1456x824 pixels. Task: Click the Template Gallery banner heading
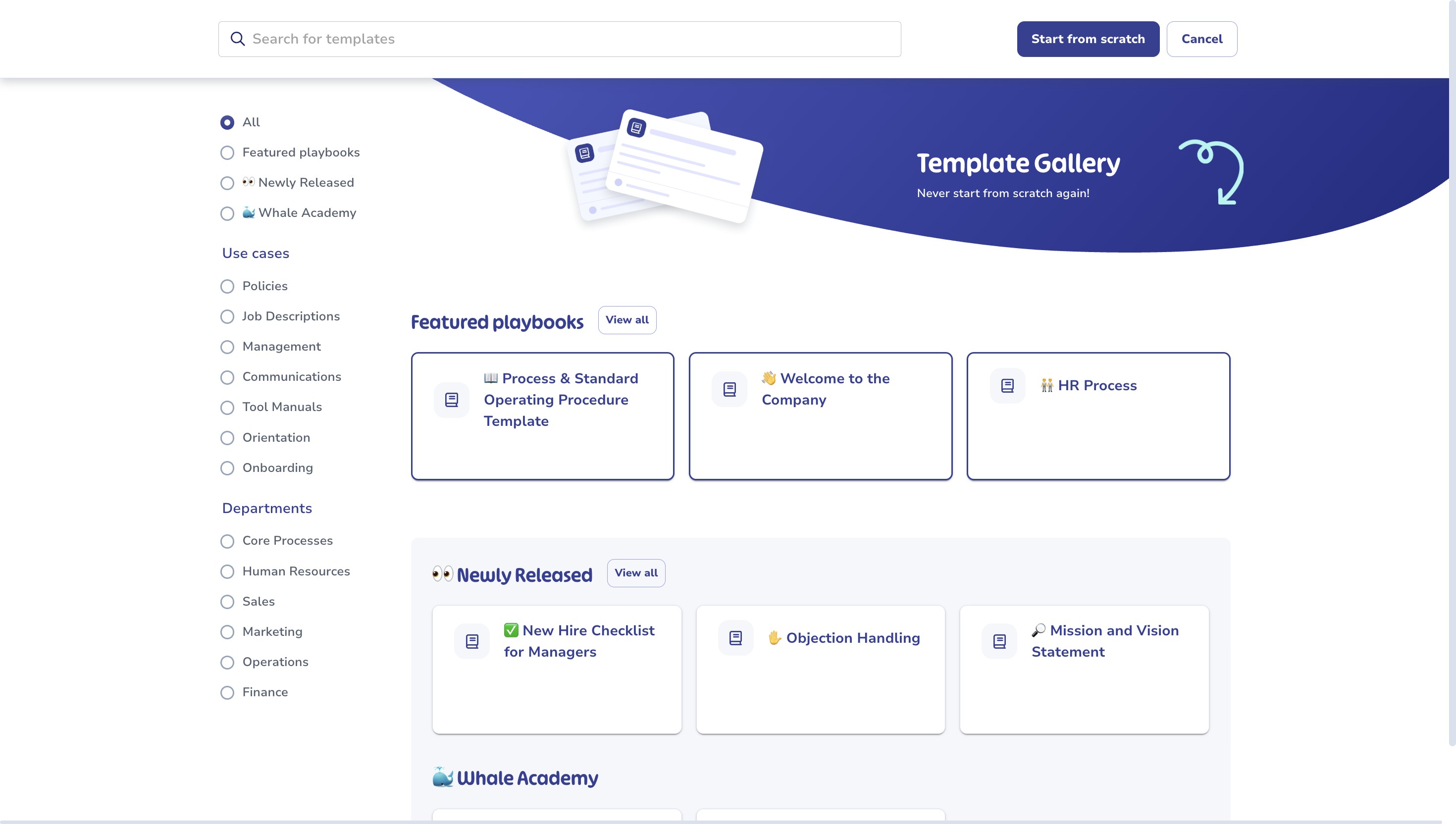click(x=1018, y=163)
